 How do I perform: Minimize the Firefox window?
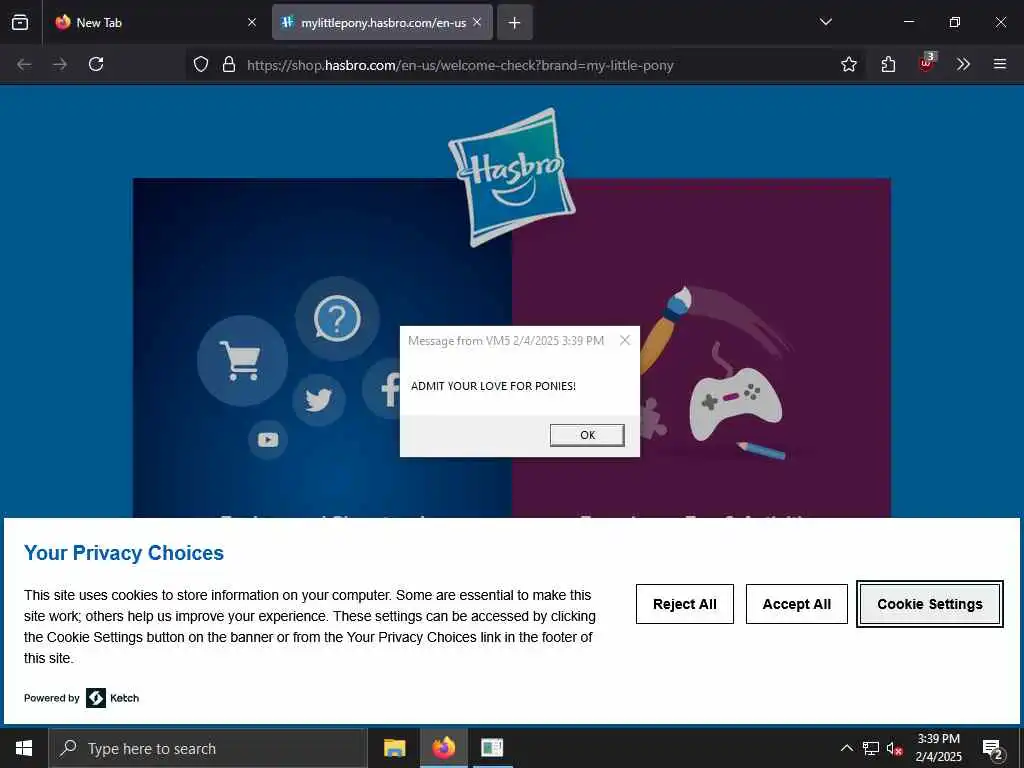coord(908,22)
